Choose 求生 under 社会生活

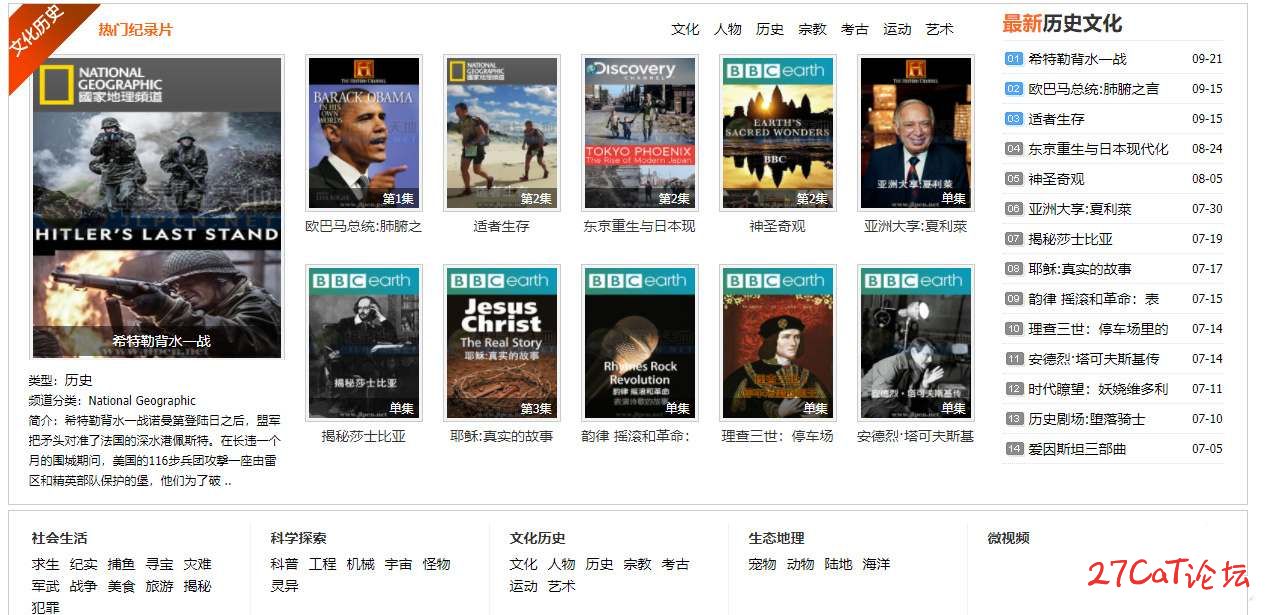coord(45,564)
